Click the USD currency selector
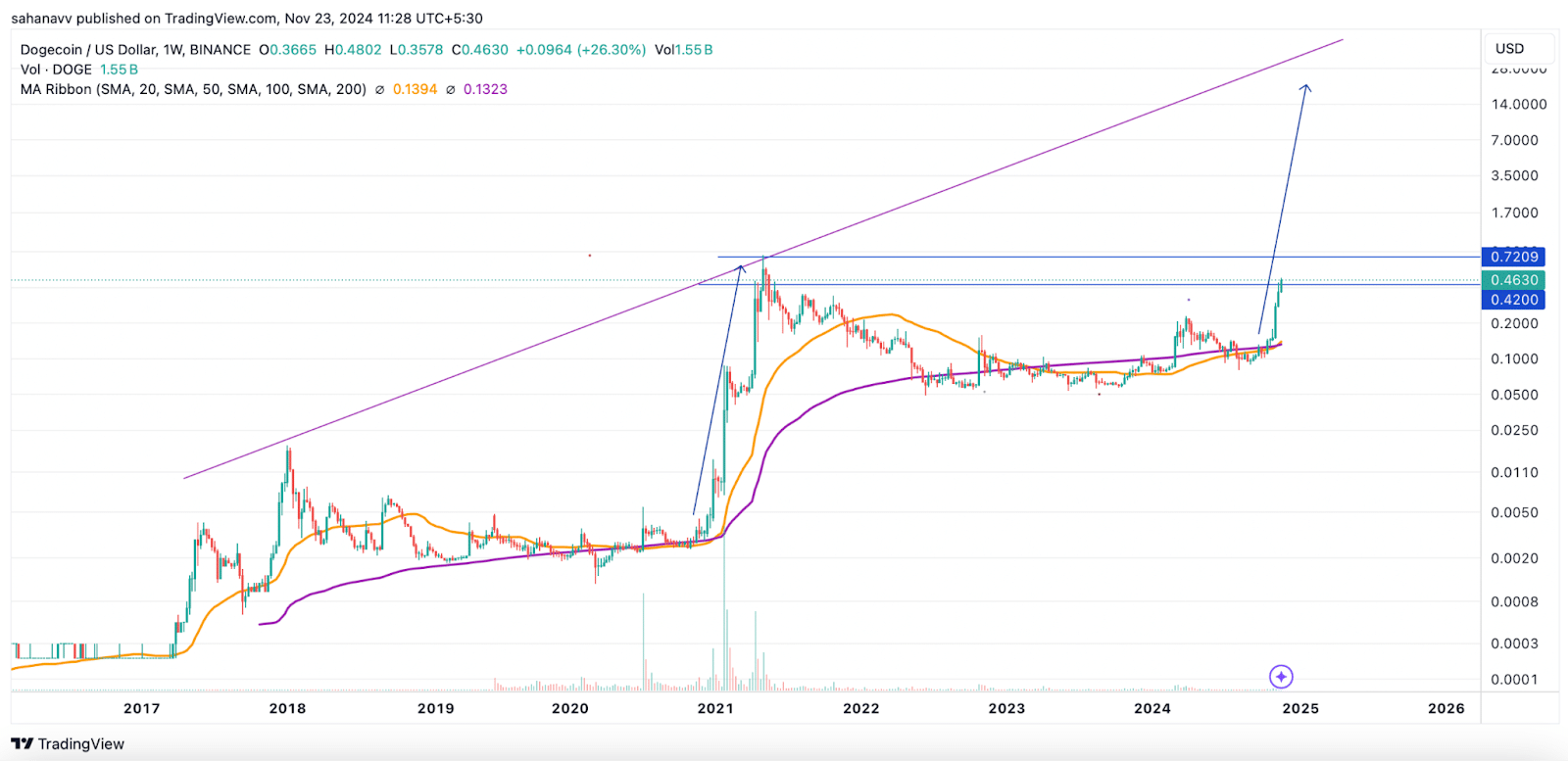The height and width of the screenshot is (761, 1568). [1518, 48]
